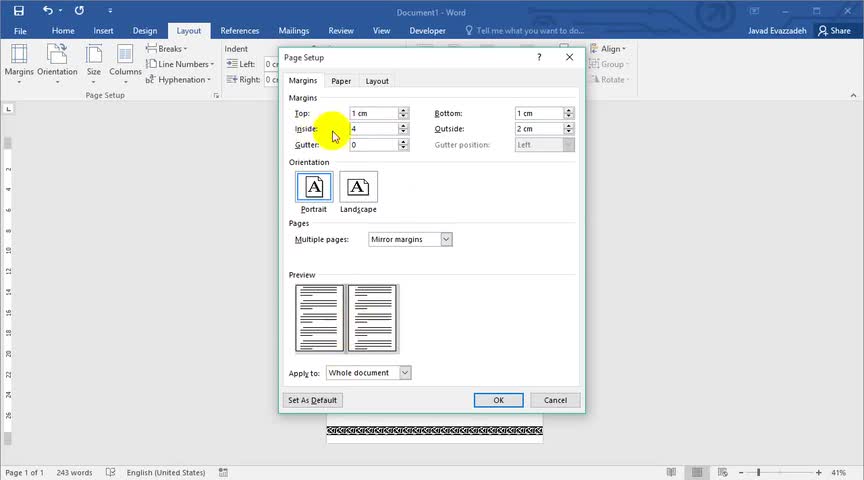Close the Page Setup dialog
Viewport: 864px width, 480px height.
[x=569, y=57]
